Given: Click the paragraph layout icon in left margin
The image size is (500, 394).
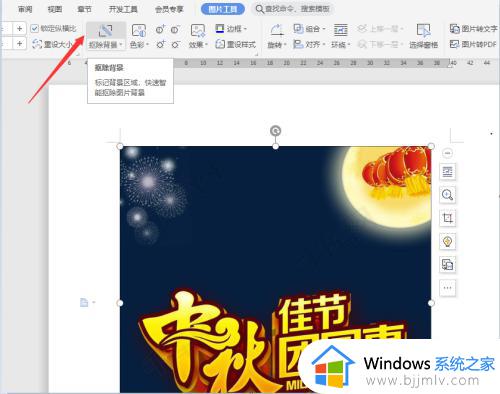Looking at the screenshot, I should pos(84,302).
